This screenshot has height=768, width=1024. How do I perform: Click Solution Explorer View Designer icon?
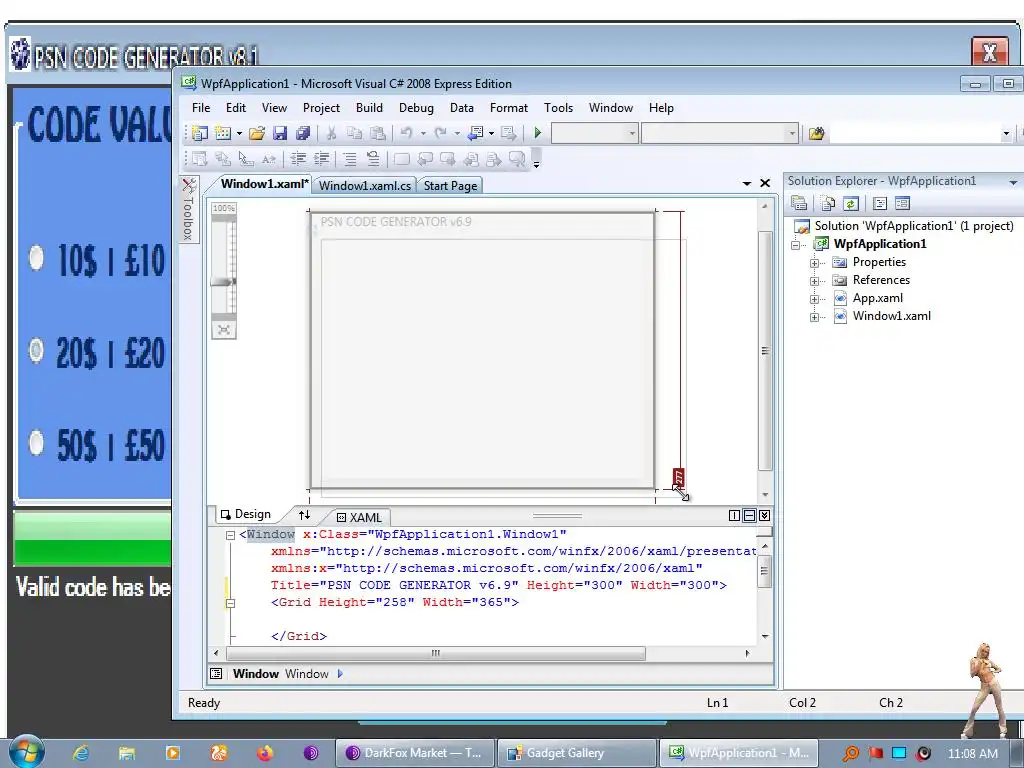[903, 204]
